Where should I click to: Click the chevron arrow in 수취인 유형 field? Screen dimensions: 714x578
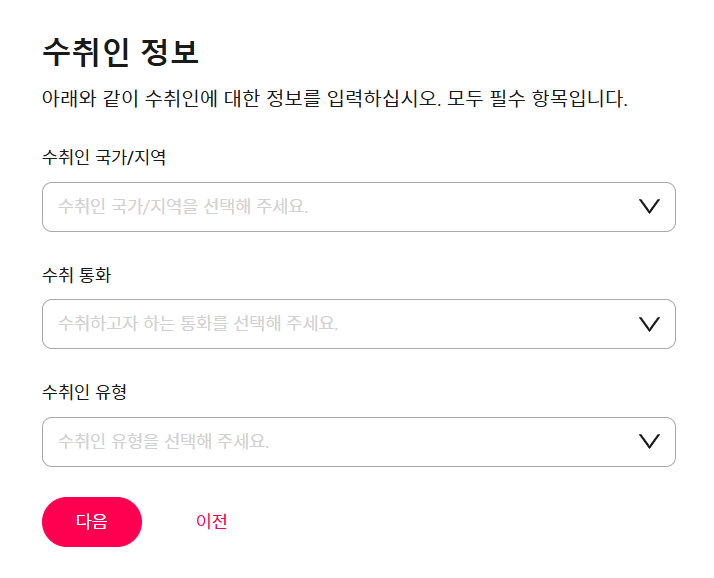pyautogui.click(x=649, y=441)
